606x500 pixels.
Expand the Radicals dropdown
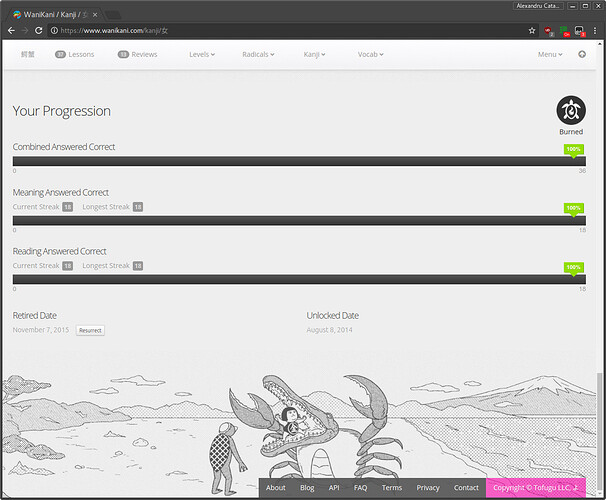pyautogui.click(x=258, y=54)
